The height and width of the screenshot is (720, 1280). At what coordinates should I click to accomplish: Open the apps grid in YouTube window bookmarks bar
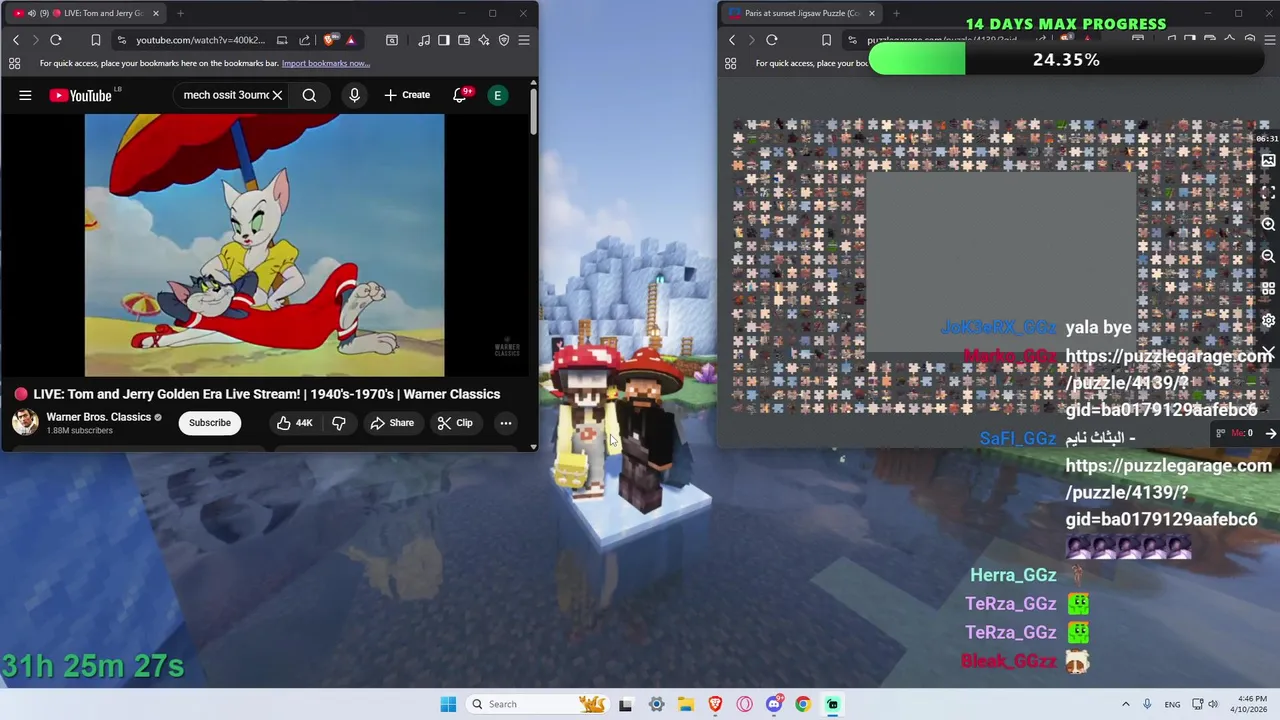[x=15, y=63]
